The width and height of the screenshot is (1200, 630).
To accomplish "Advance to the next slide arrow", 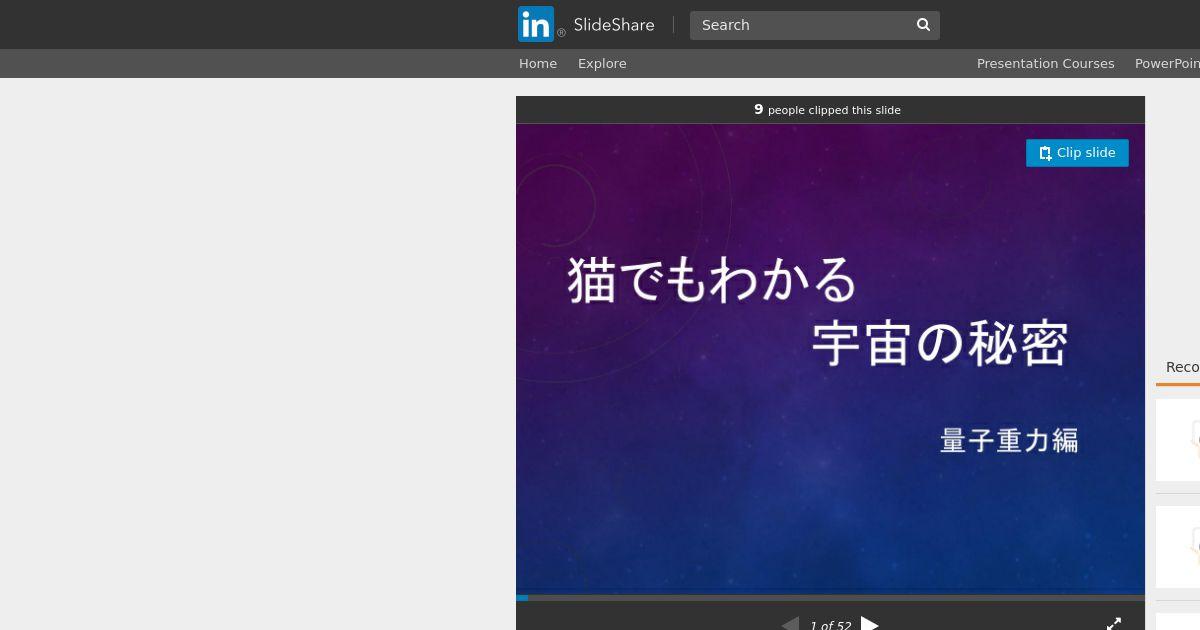I will [x=869, y=624].
